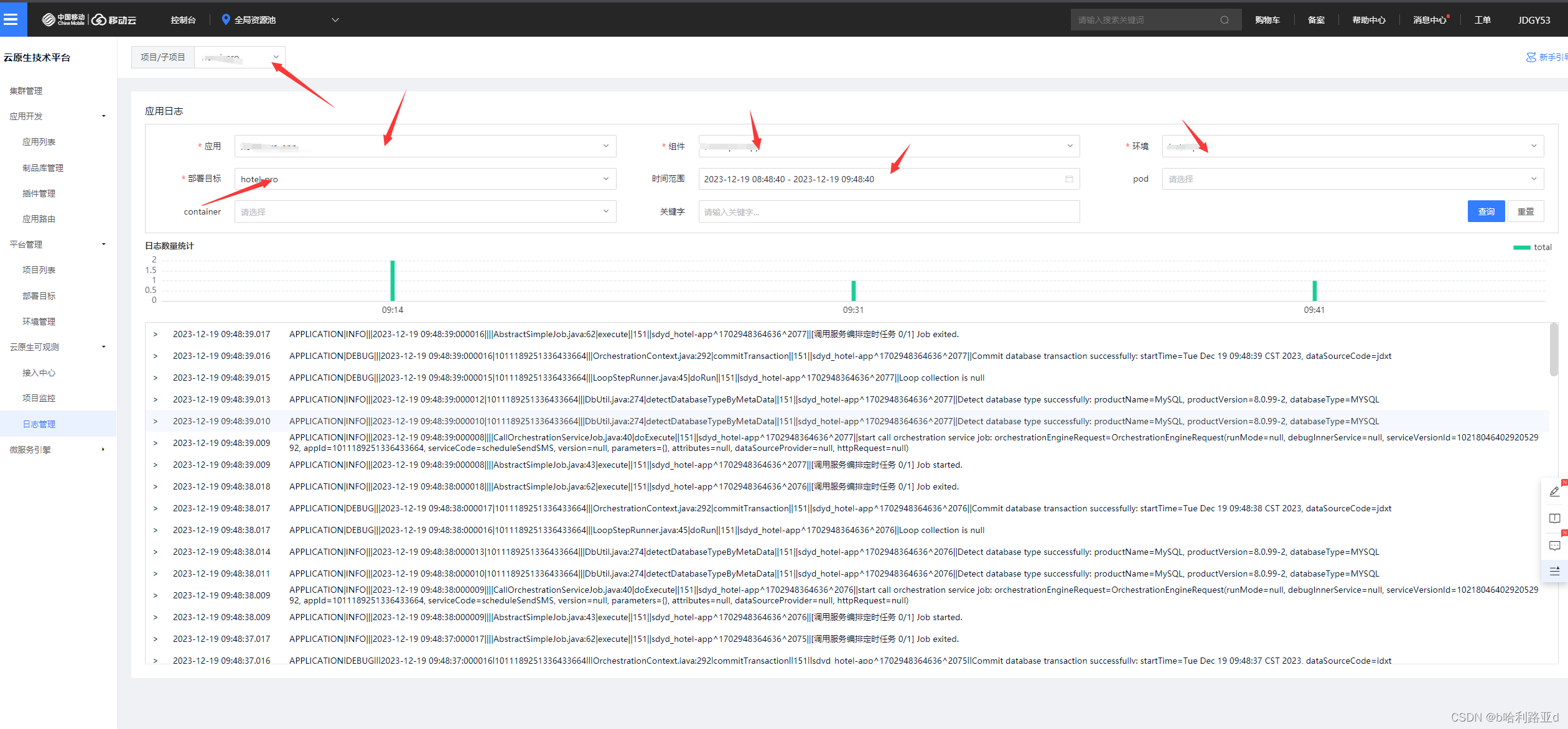Viewport: 1568px width, 729px height.
Task: Select 项目监控 in the sidebar
Action: tap(39, 398)
